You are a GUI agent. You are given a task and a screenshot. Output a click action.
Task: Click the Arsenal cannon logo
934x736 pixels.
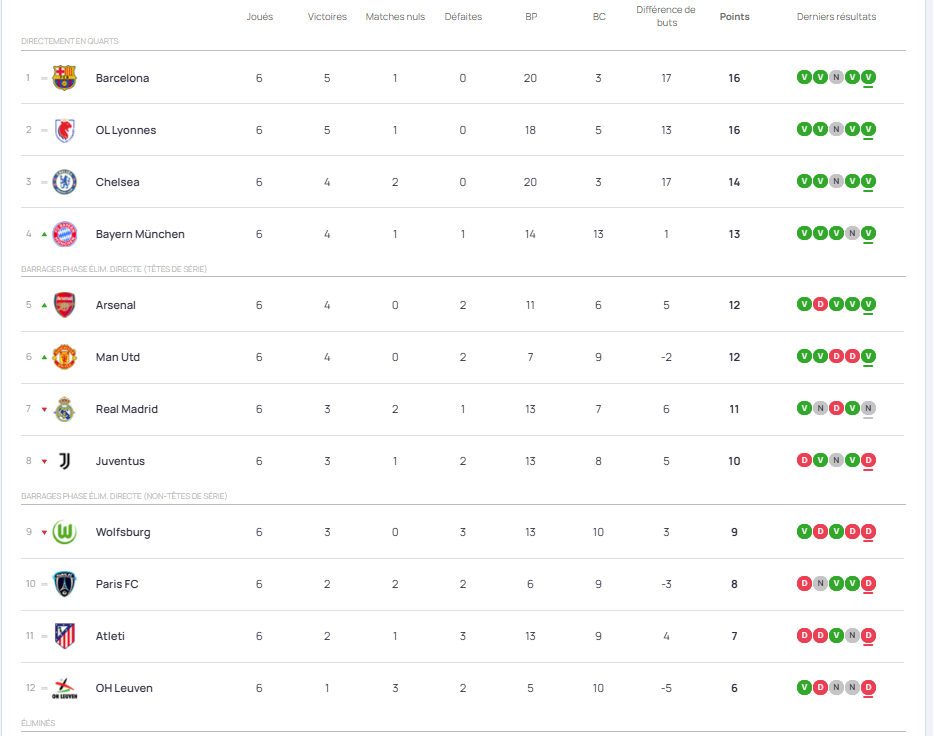(x=64, y=305)
